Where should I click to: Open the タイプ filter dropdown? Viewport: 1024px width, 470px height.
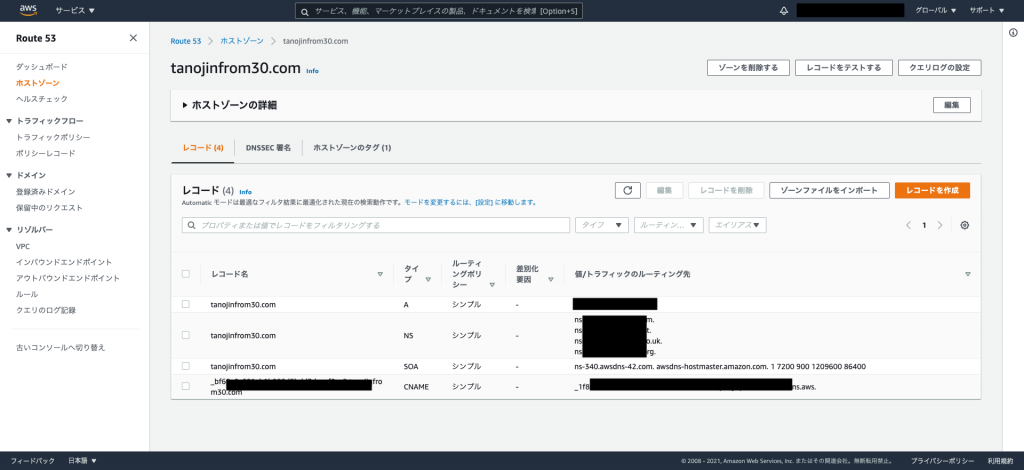[x=601, y=225]
